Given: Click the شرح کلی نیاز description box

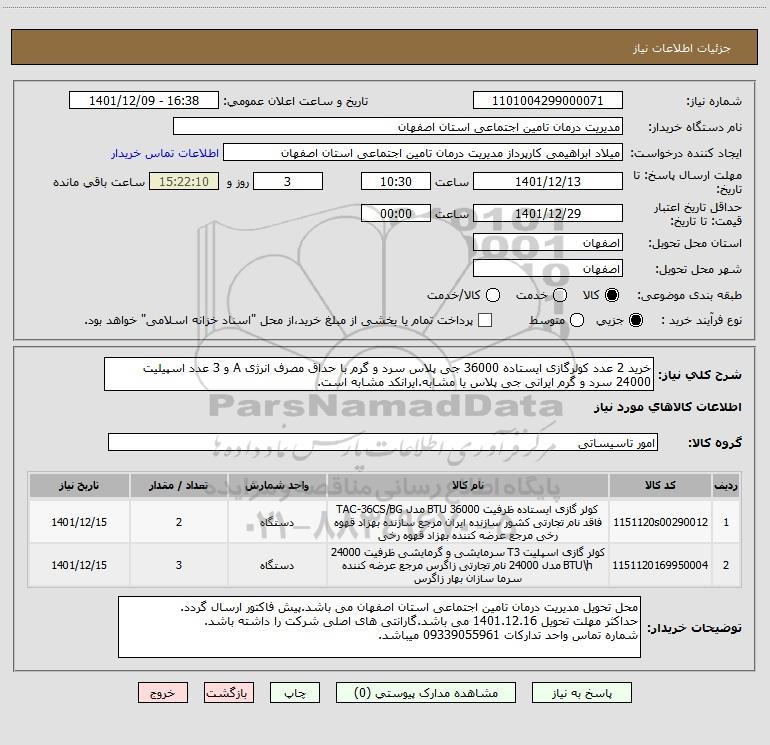Looking at the screenshot, I should click(379, 374).
